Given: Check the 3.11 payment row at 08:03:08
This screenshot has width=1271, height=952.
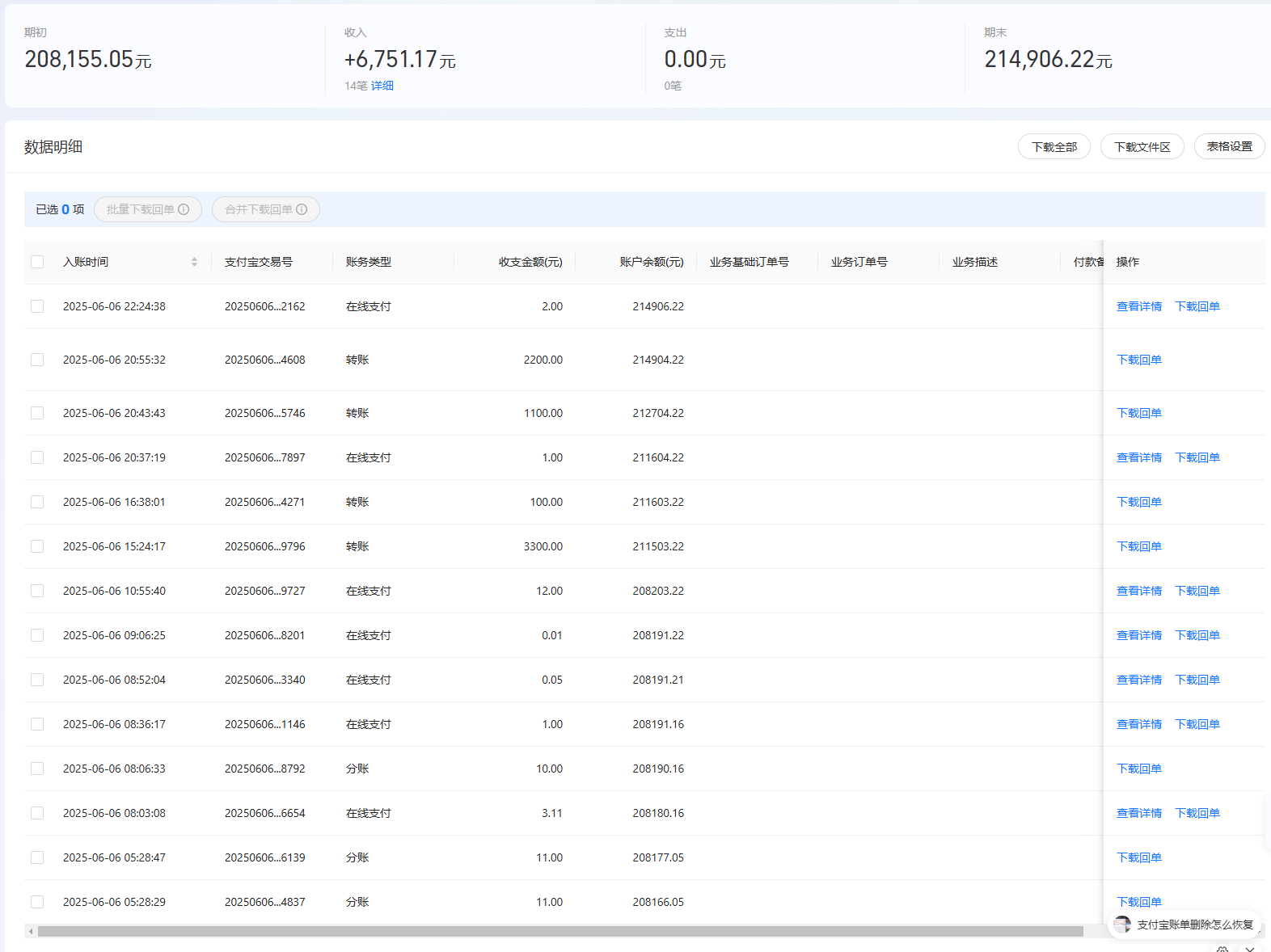Looking at the screenshot, I should (37, 813).
